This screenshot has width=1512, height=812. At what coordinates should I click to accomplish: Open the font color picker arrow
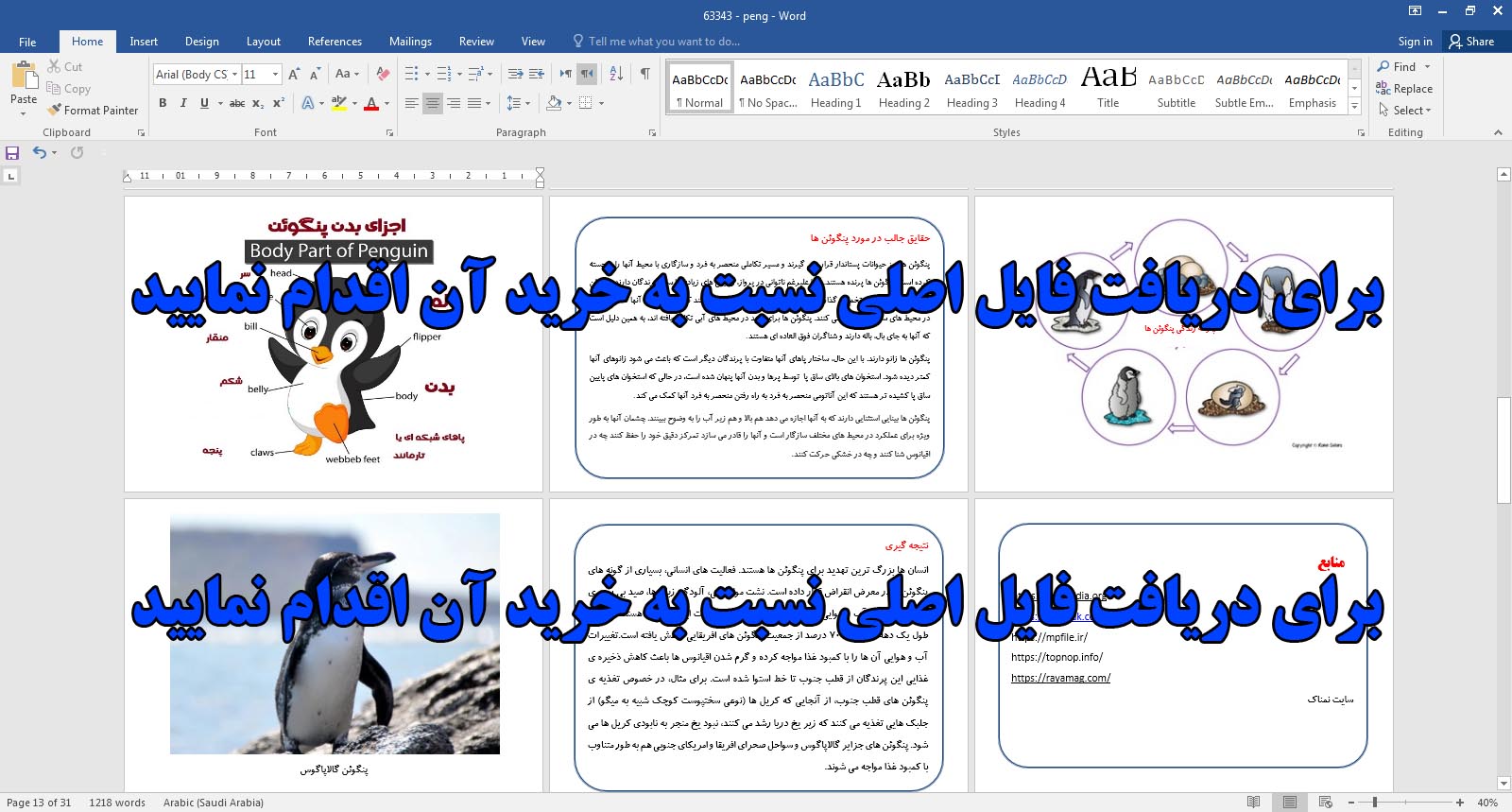tap(387, 103)
